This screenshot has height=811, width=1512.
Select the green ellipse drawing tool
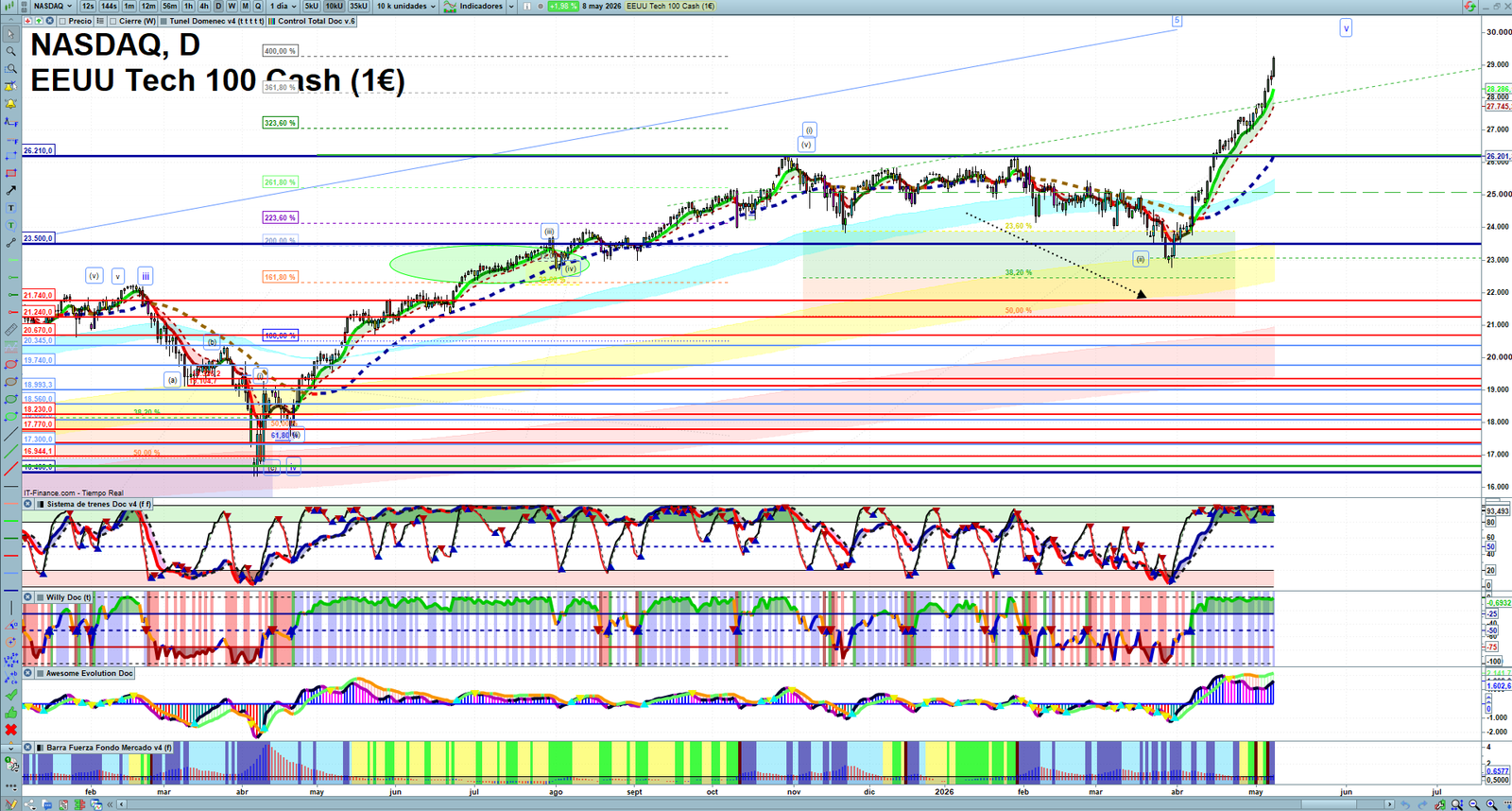point(11,398)
